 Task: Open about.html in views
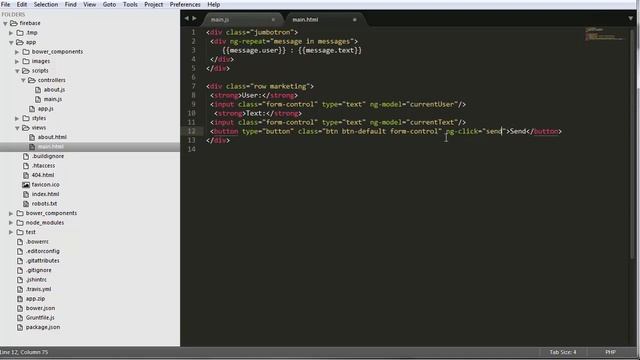pyautogui.click(x=52, y=137)
